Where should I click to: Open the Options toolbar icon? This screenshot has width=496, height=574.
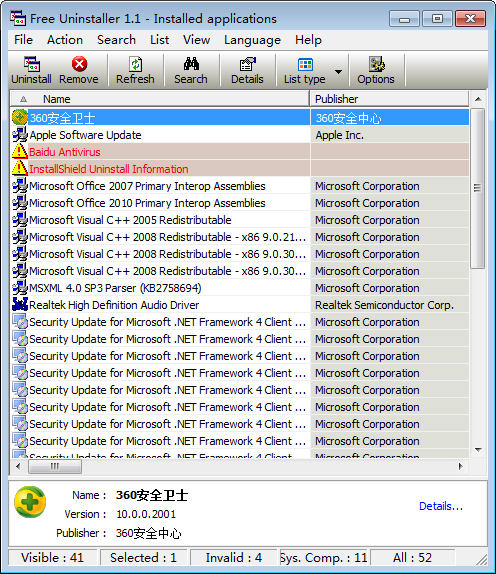tap(376, 64)
